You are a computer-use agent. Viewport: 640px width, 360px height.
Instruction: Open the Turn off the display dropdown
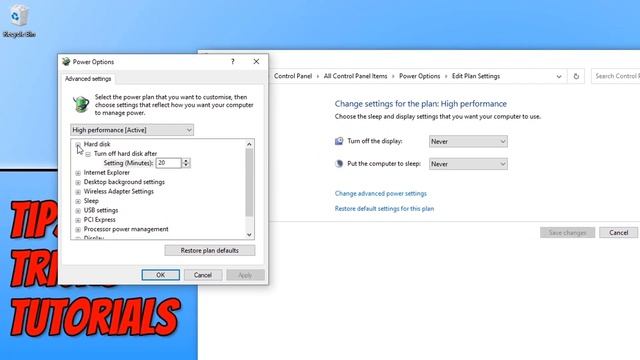[x=468, y=142]
